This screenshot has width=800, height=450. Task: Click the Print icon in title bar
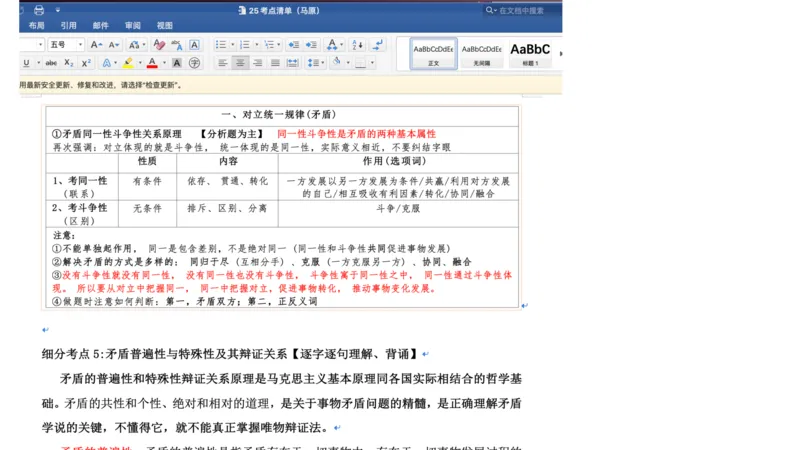pyautogui.click(x=39, y=10)
